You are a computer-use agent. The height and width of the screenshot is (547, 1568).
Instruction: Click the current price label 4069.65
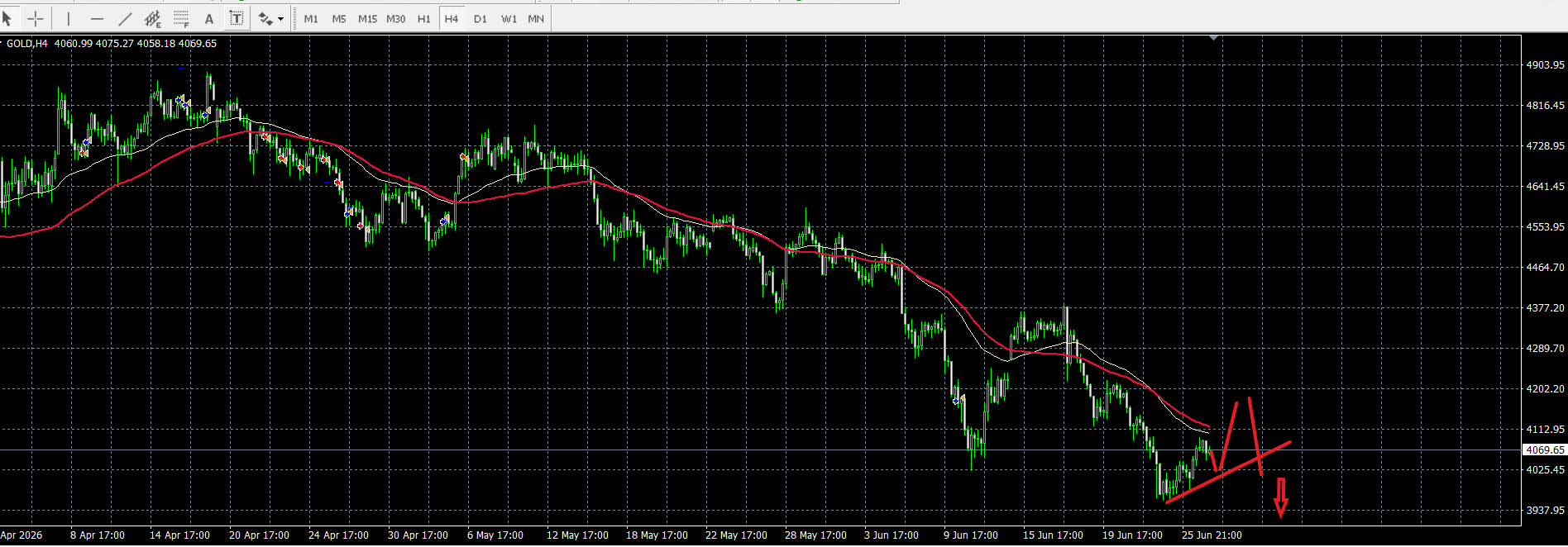pyautogui.click(x=1545, y=450)
